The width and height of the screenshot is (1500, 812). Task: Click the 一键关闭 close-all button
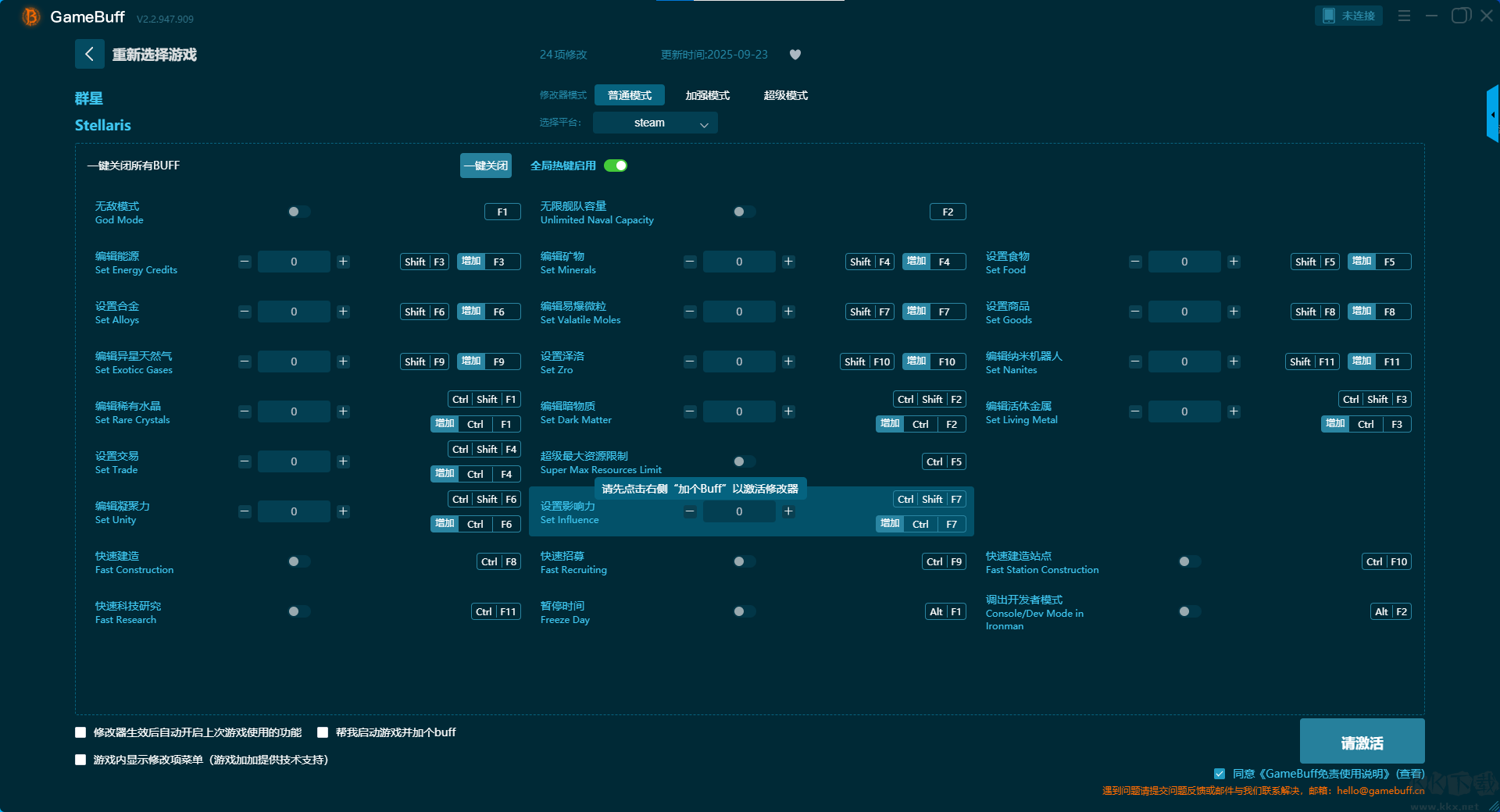pos(485,166)
